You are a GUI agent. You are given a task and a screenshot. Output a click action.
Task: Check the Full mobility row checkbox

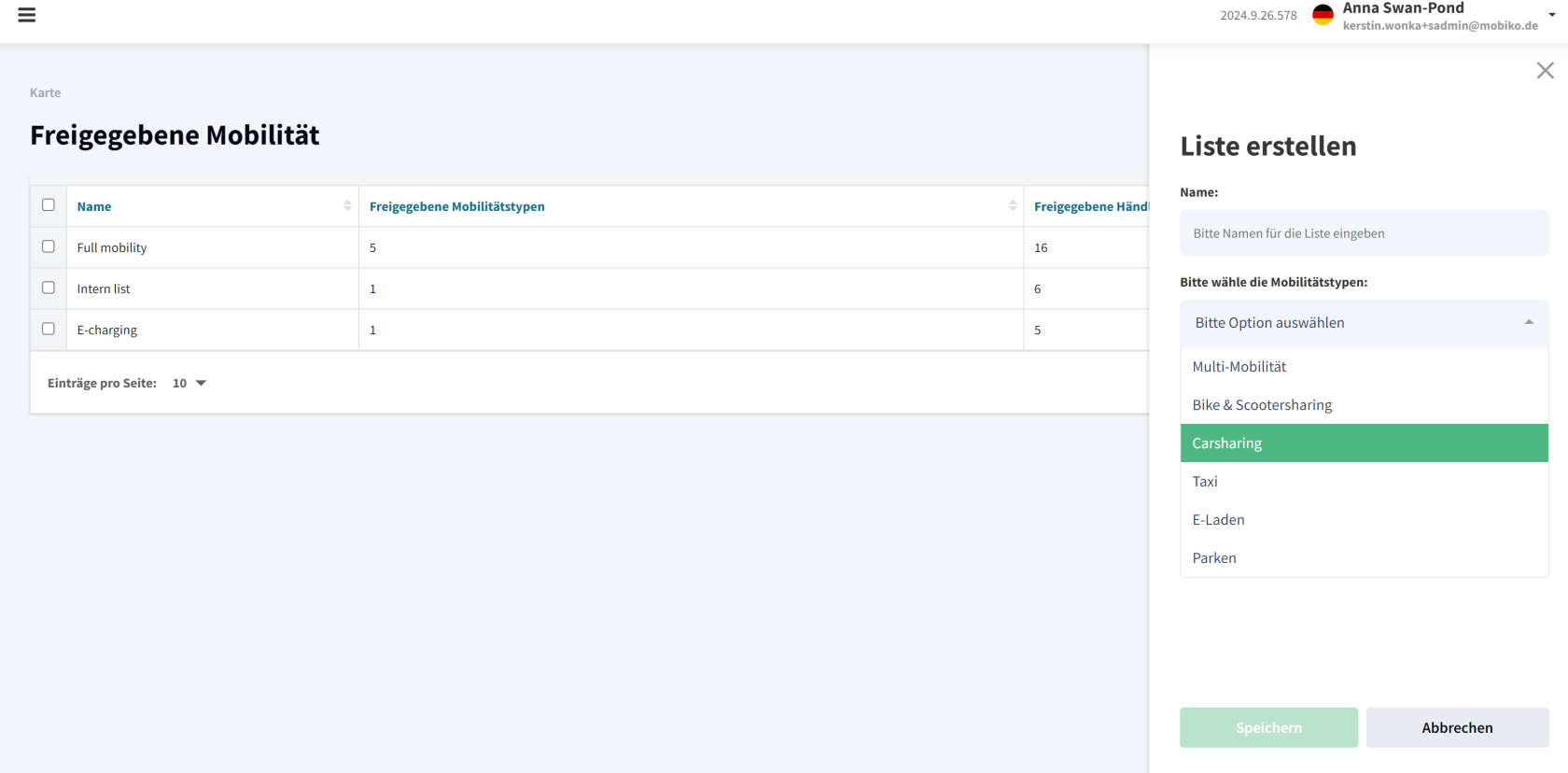49,247
